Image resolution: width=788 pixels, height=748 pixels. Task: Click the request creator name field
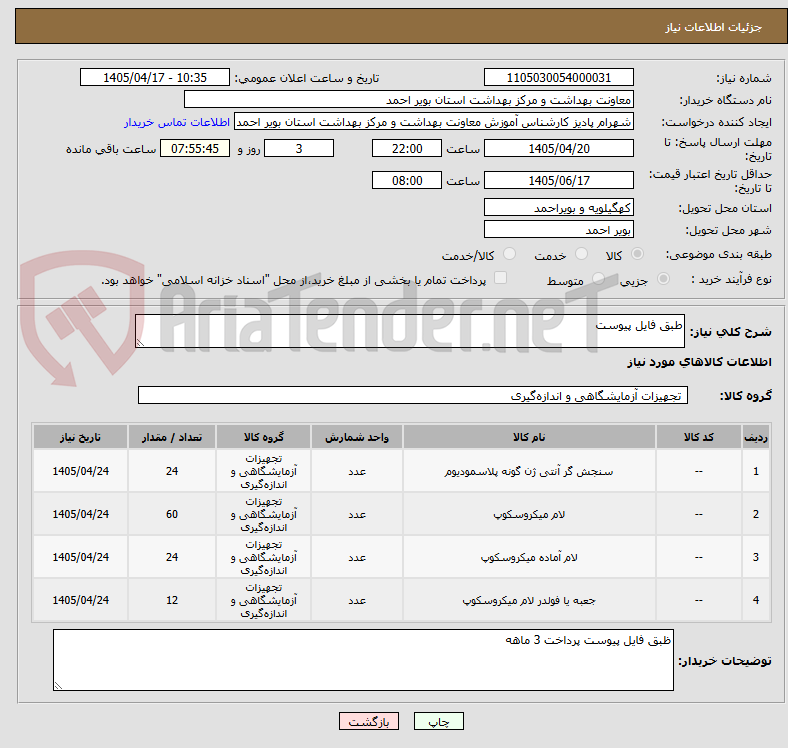(x=434, y=122)
